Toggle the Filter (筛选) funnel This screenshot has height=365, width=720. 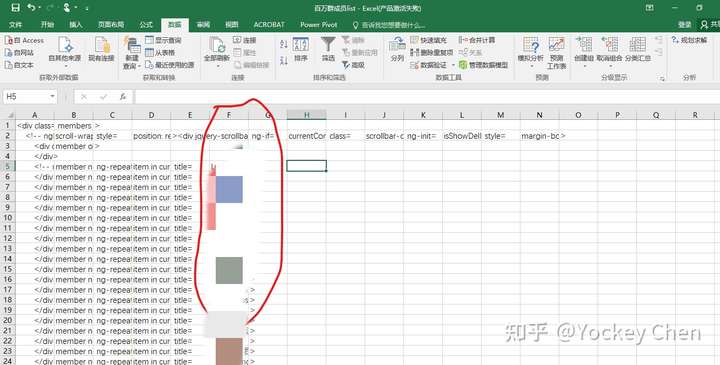328,49
